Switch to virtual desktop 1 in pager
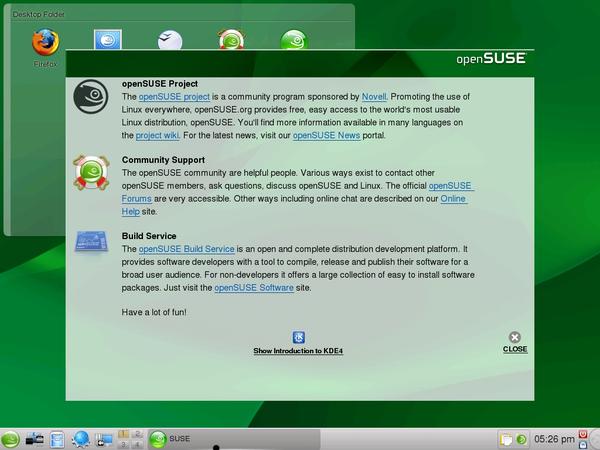Image resolution: width=600 pixels, height=450 pixels. point(123,434)
